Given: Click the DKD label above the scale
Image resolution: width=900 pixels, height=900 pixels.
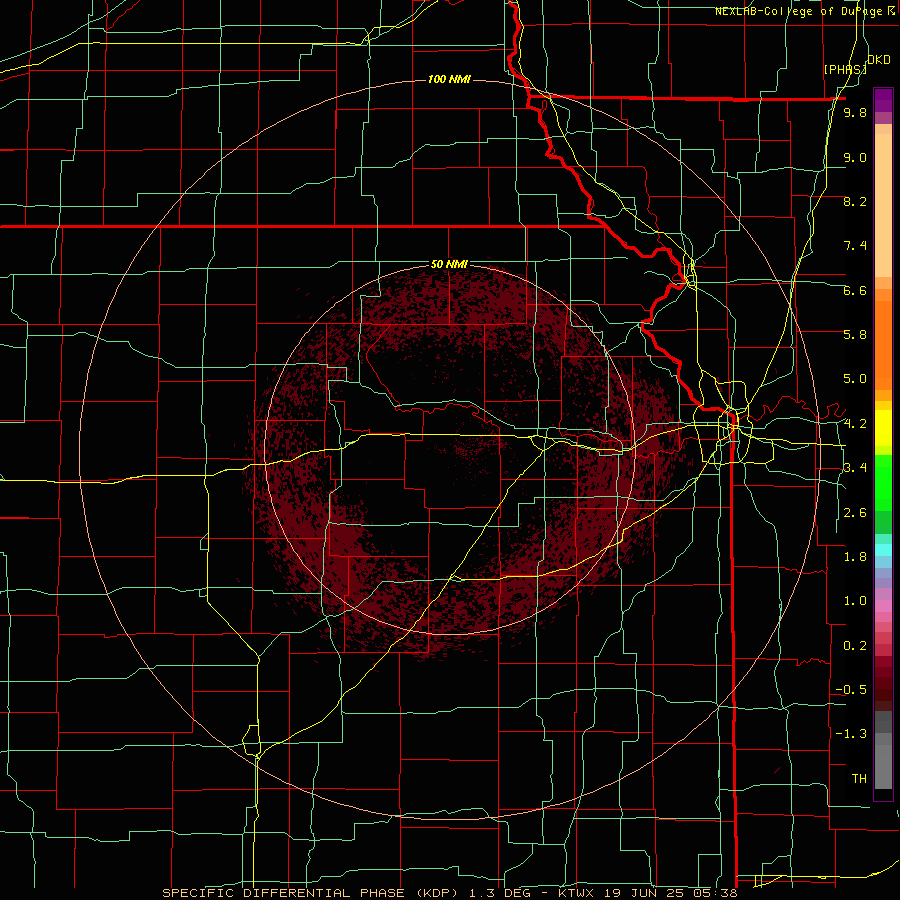Looking at the screenshot, I should point(879,60).
